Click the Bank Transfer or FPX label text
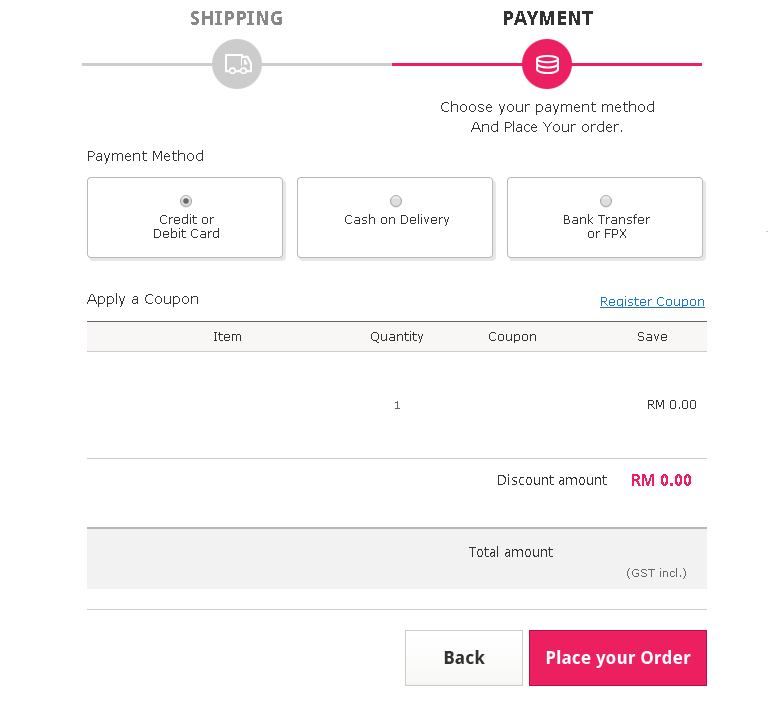The height and width of the screenshot is (703, 782). click(606, 227)
